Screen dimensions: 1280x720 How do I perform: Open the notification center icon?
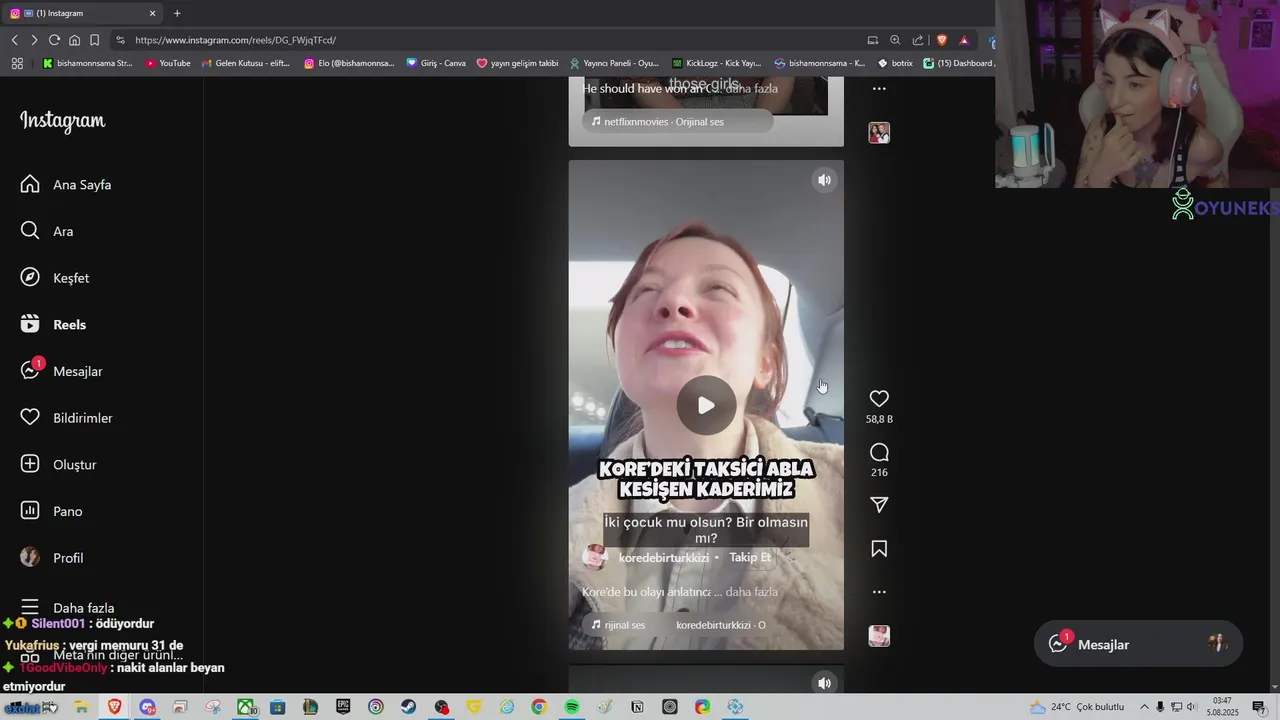pyautogui.click(x=1259, y=707)
